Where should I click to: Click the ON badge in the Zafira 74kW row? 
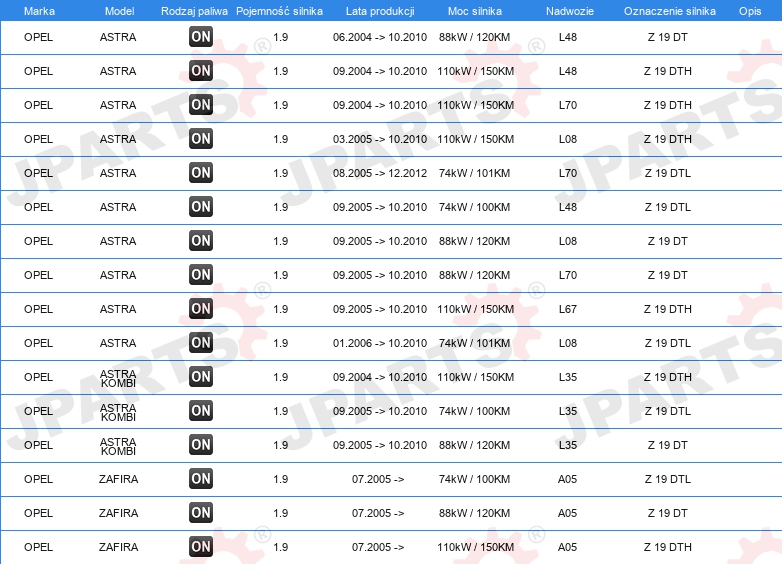pos(201,479)
